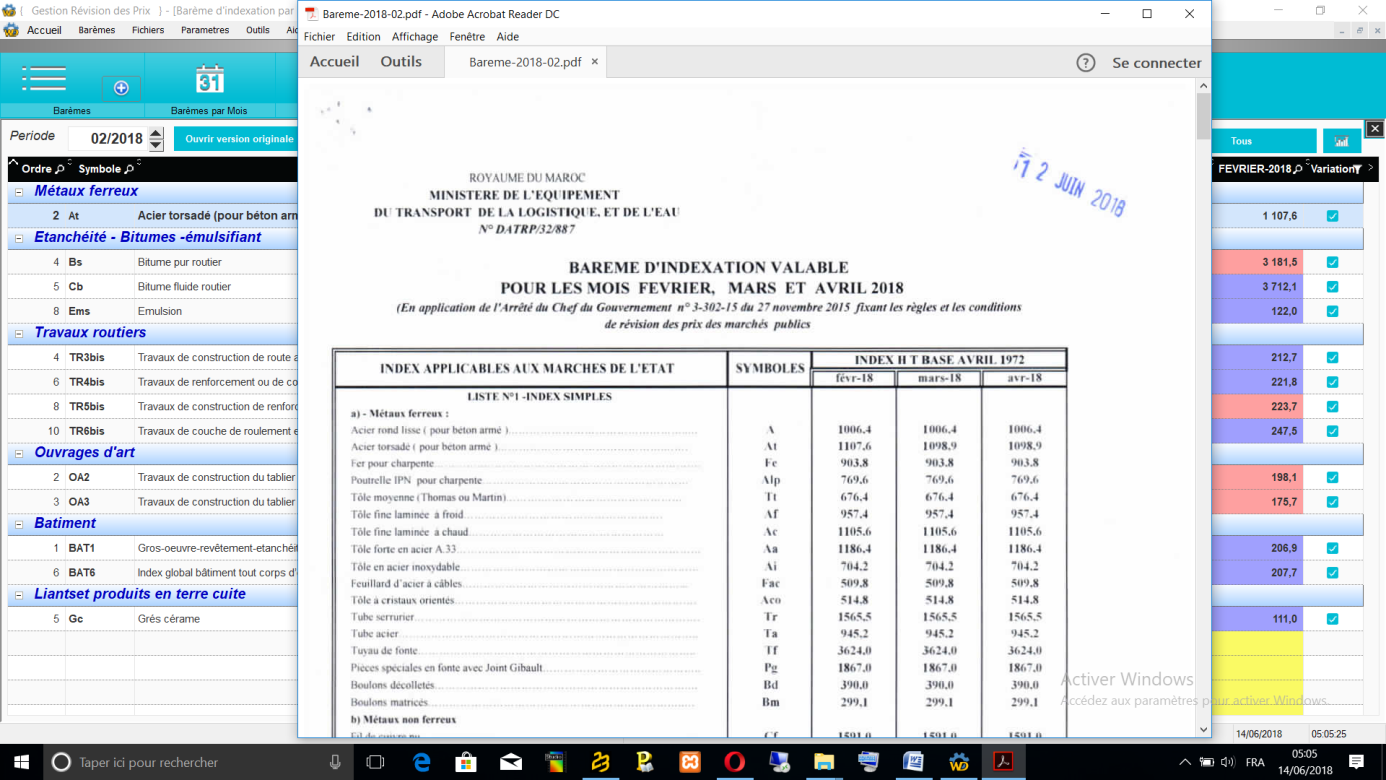Screen dimensions: 1386x780
Task: Collapse the Ouvrages d'art group
Action: (x=19, y=454)
